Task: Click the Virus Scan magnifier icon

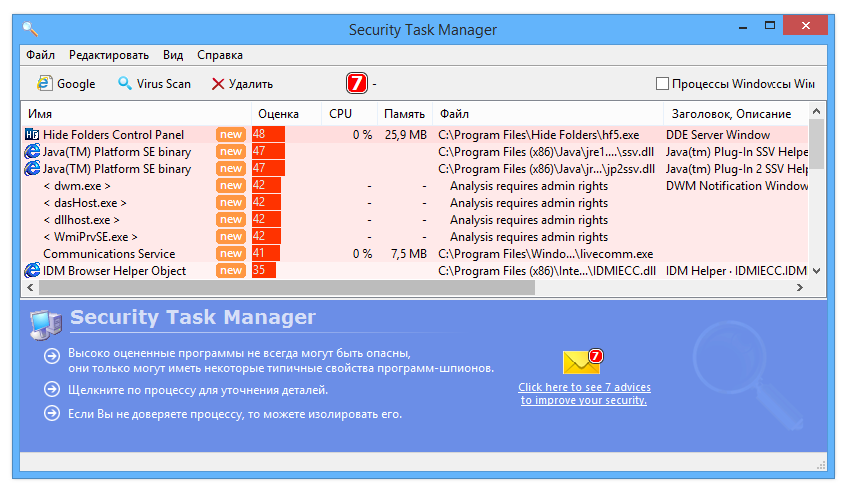Action: click(x=125, y=83)
